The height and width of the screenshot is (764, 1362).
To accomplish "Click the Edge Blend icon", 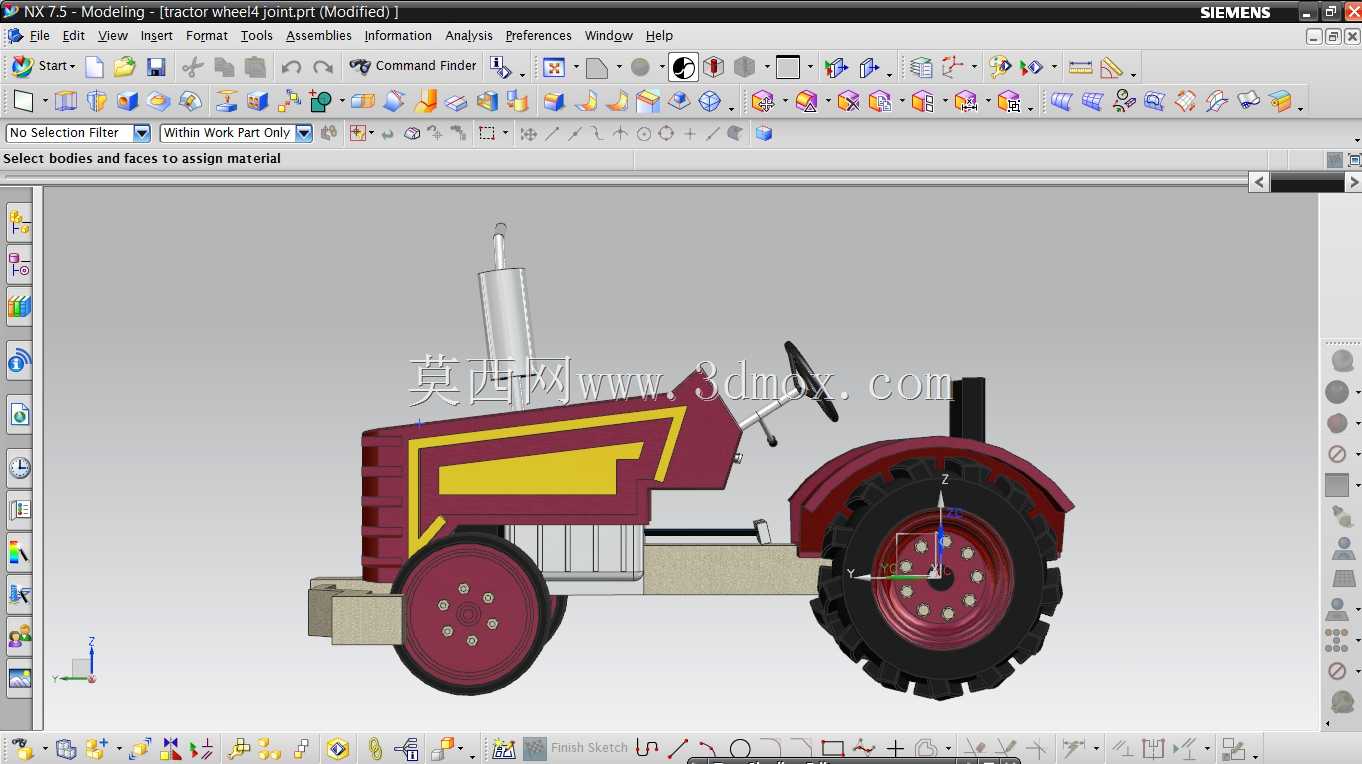I will pos(554,101).
